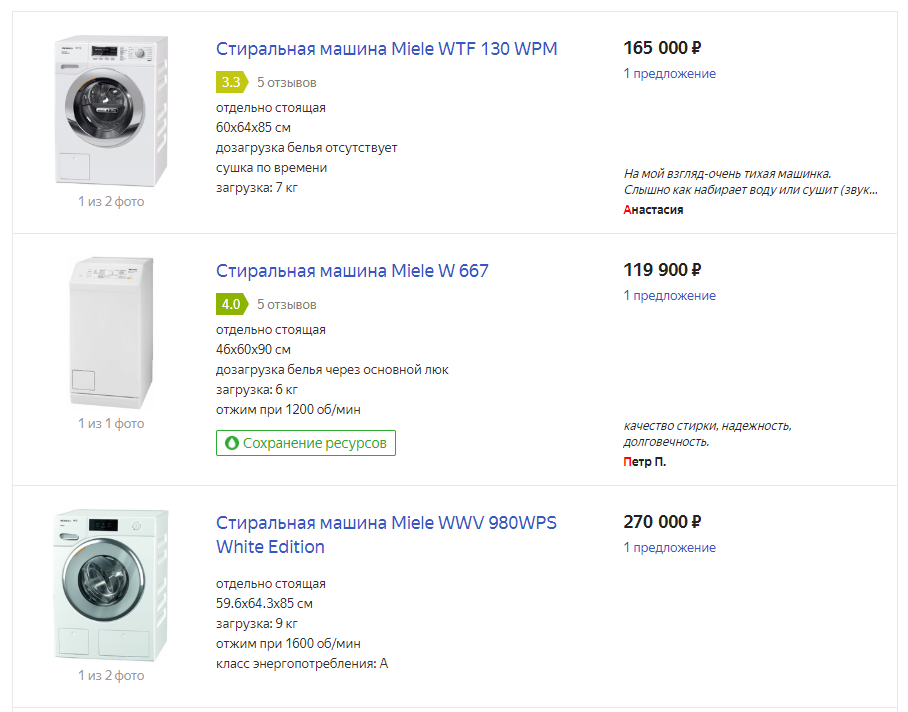Viewport: 908px width, 712px height.
Task: Open Miele W 667 product title
Action: tap(352, 271)
